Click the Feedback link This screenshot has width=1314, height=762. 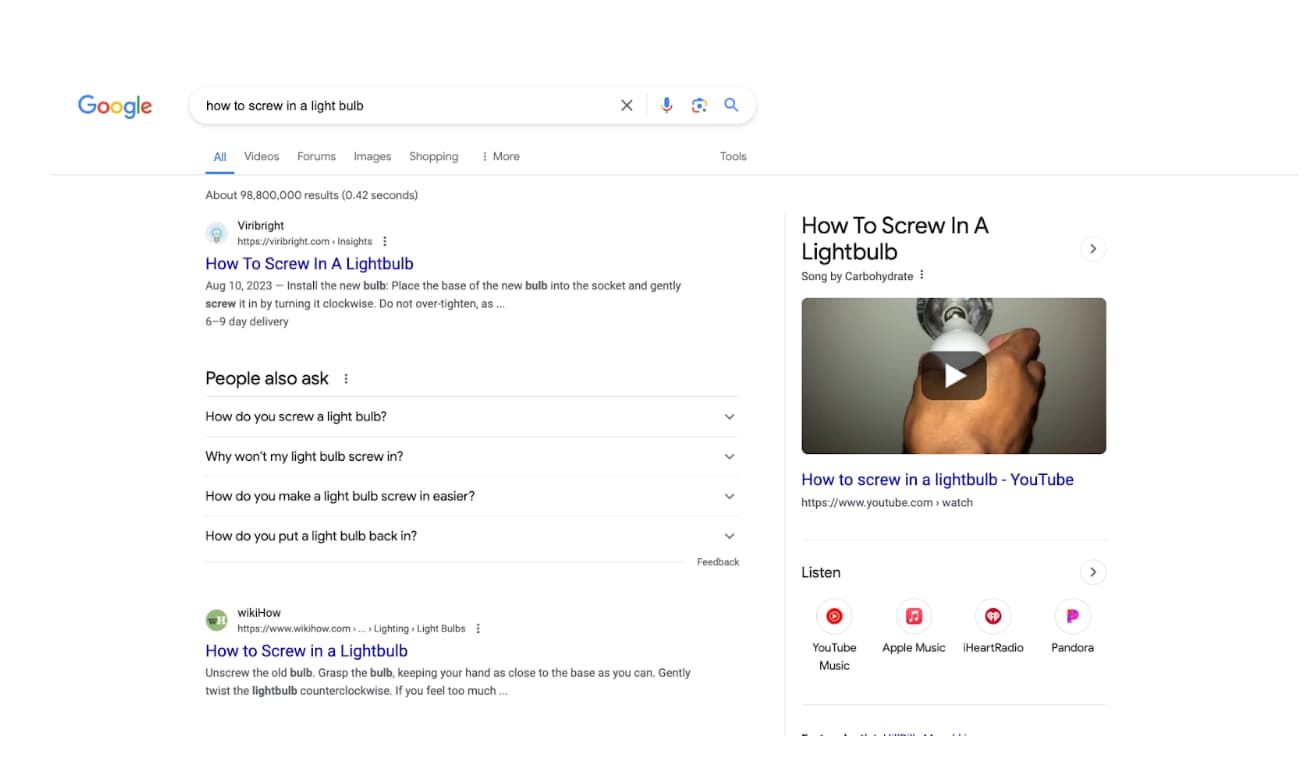pyautogui.click(x=718, y=562)
